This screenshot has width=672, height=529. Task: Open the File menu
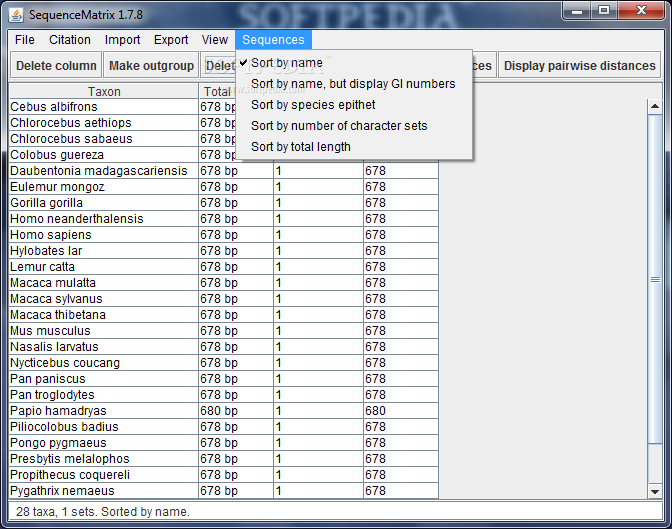(x=24, y=40)
